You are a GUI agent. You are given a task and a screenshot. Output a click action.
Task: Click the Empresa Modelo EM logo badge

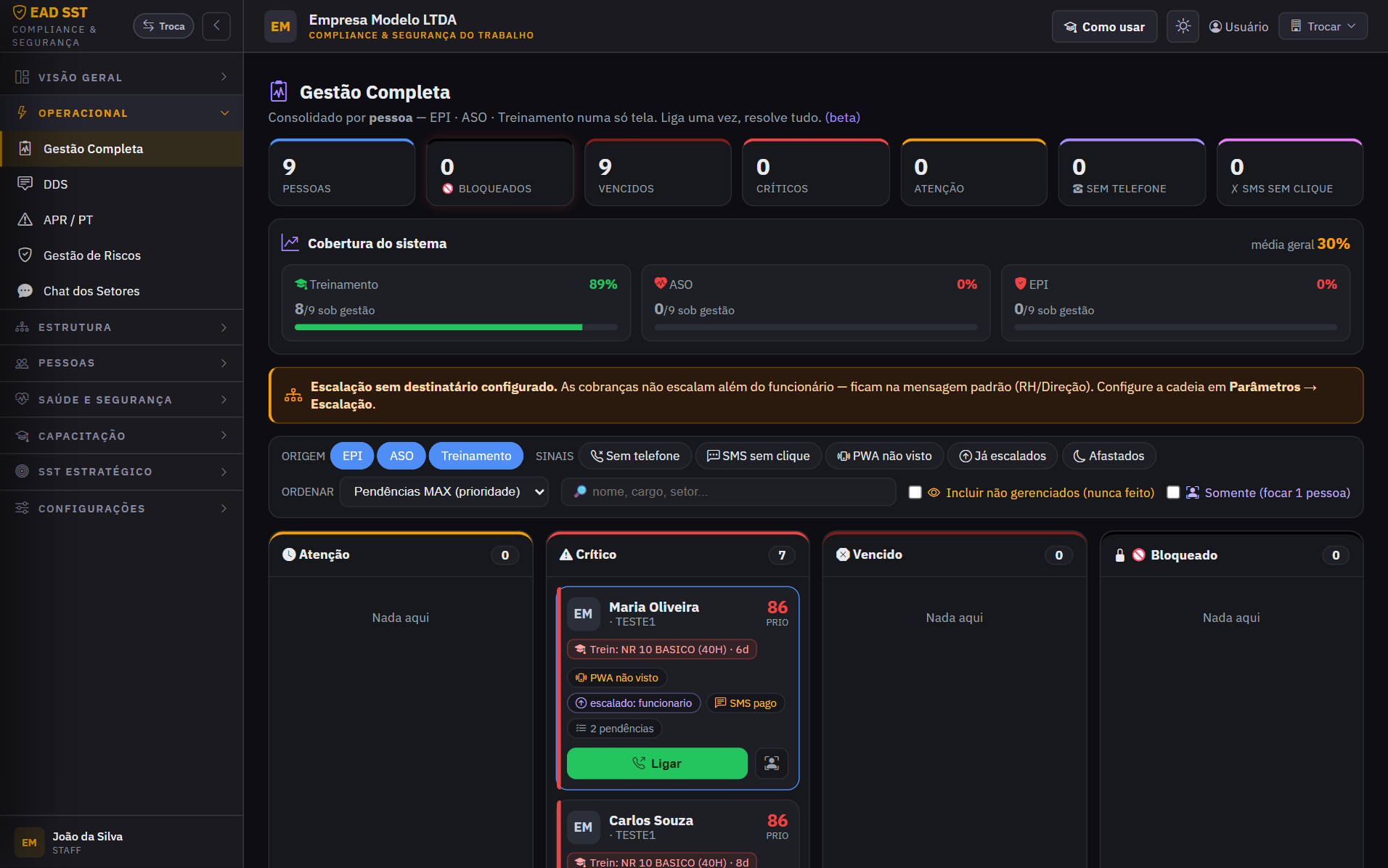tap(280, 27)
